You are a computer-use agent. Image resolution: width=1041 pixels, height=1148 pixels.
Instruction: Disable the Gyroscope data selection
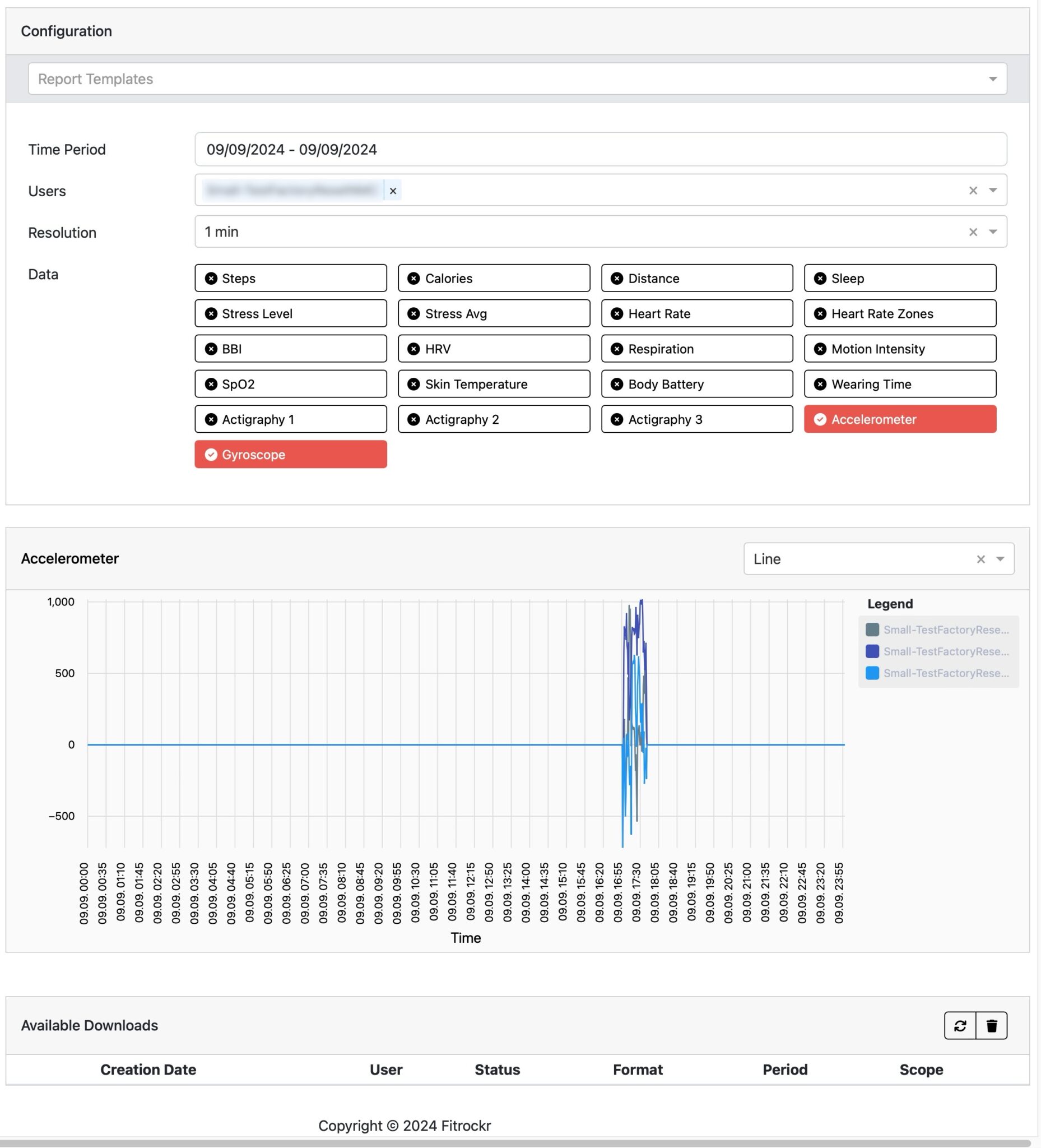[290, 455]
